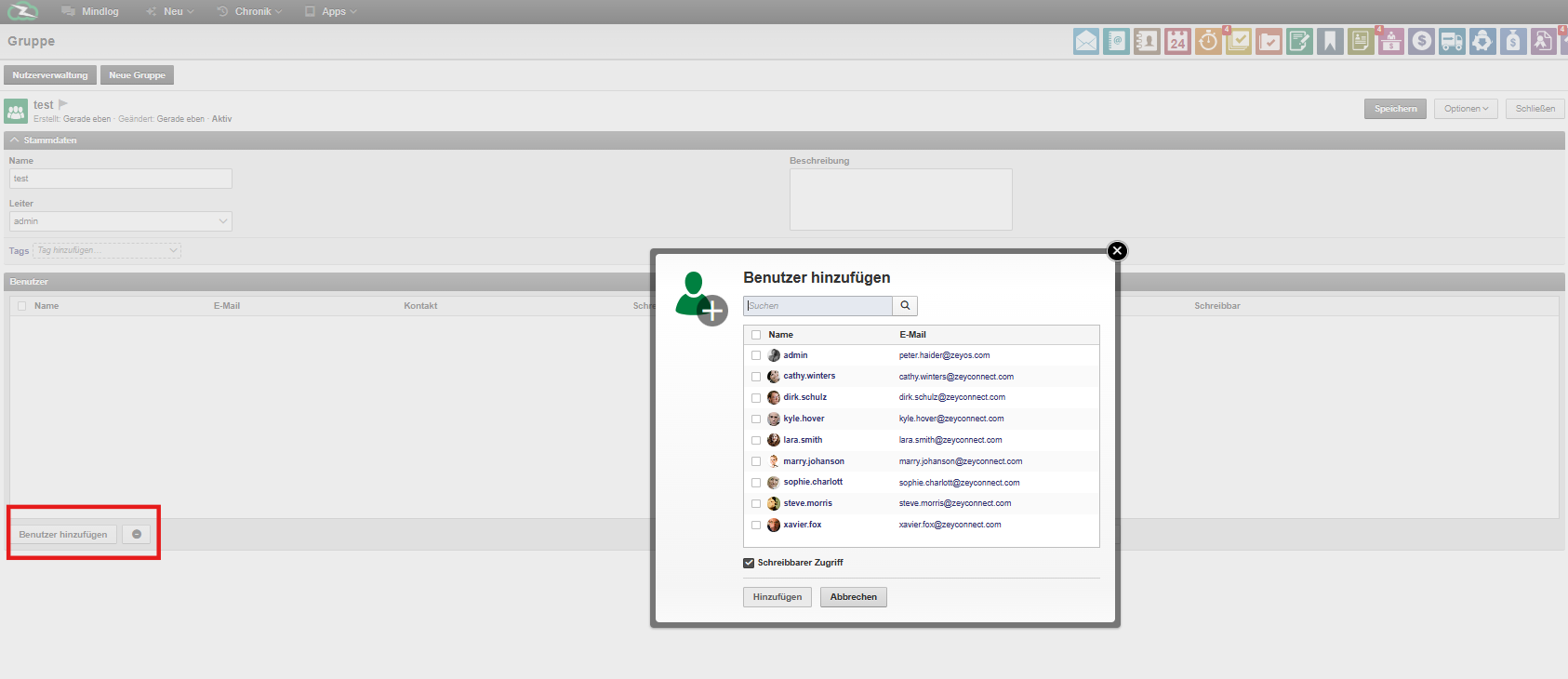Image resolution: width=1568 pixels, height=679 pixels.
Task: Close the dialog with the X icon
Action: (x=1117, y=251)
